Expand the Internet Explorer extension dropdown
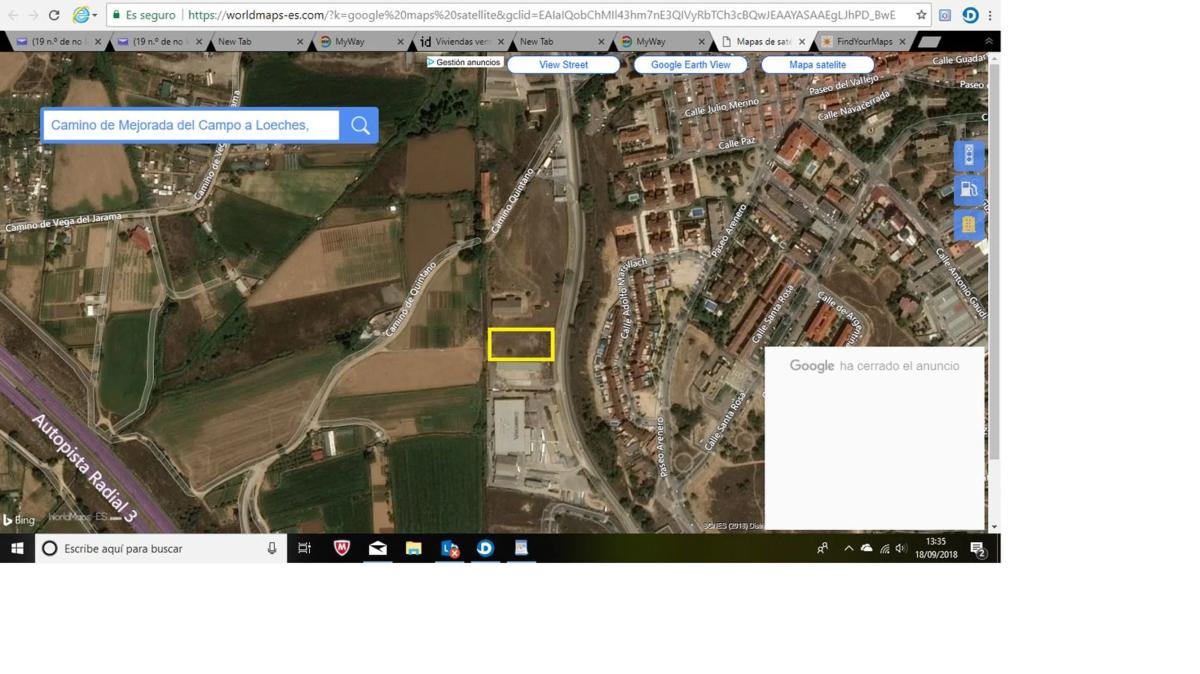The height and width of the screenshot is (674, 1200). point(95,16)
